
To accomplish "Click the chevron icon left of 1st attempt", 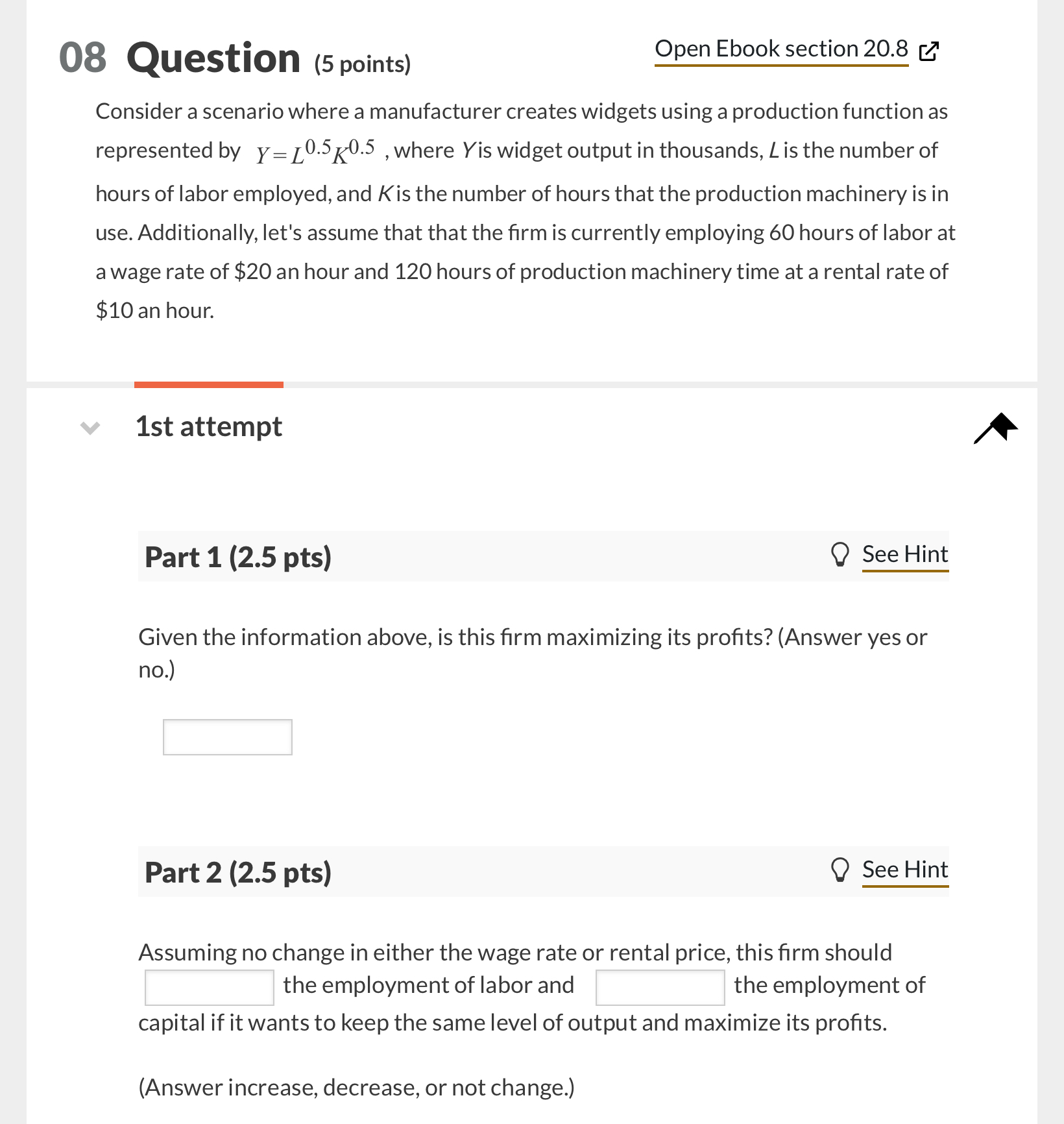I will (x=91, y=427).
